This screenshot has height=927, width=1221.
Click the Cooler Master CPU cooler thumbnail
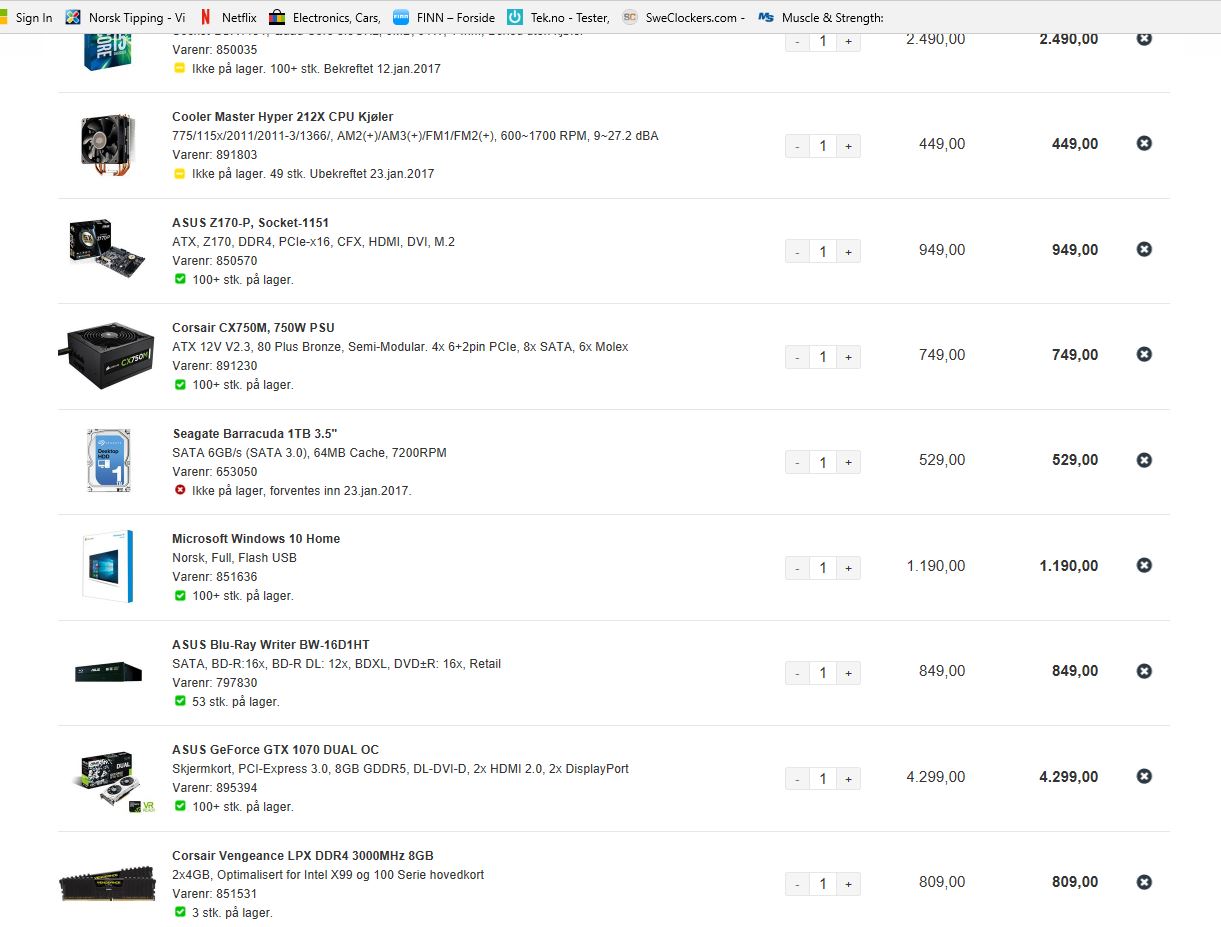[x=107, y=146]
